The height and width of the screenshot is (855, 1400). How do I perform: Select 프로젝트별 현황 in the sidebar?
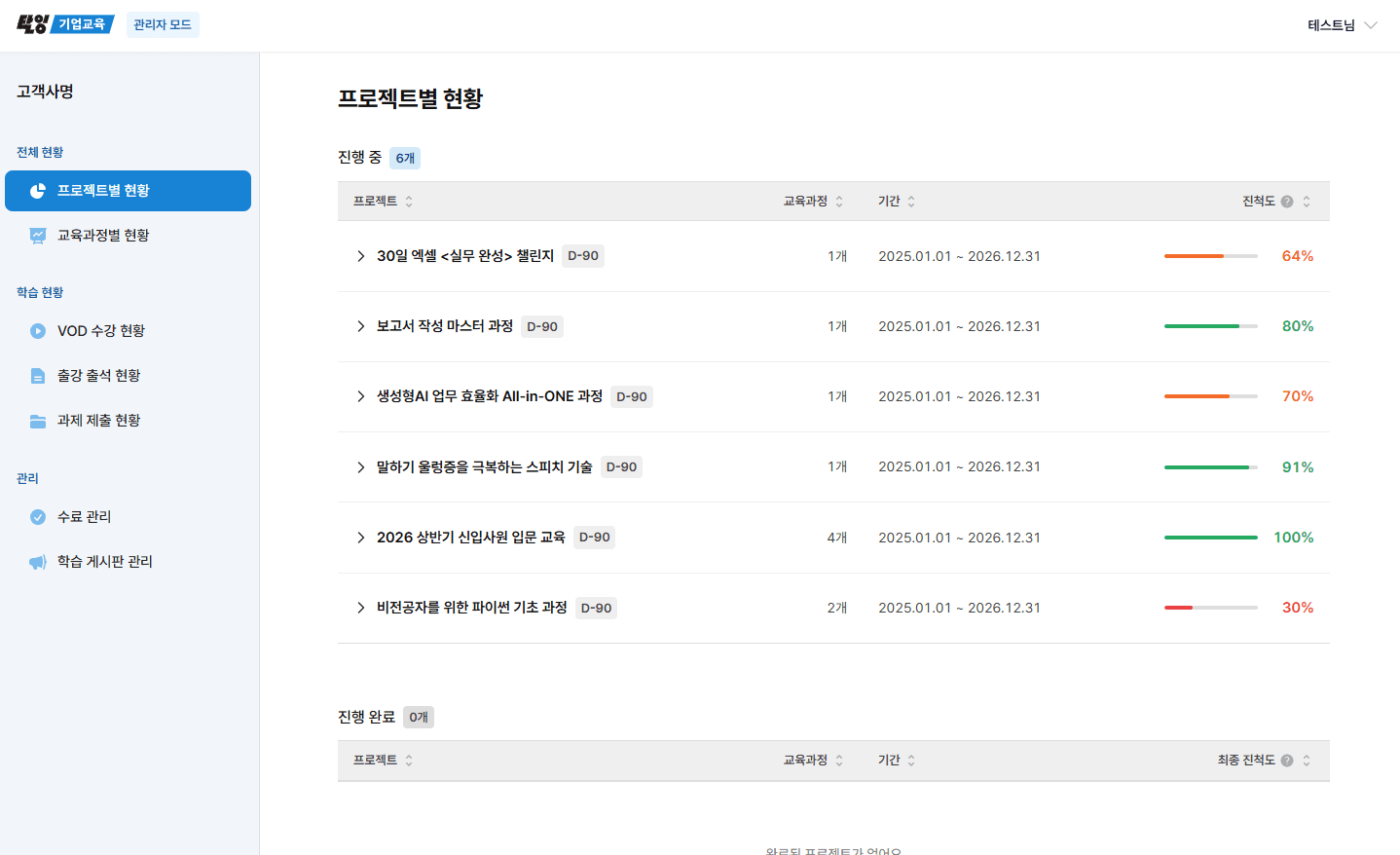coord(128,191)
